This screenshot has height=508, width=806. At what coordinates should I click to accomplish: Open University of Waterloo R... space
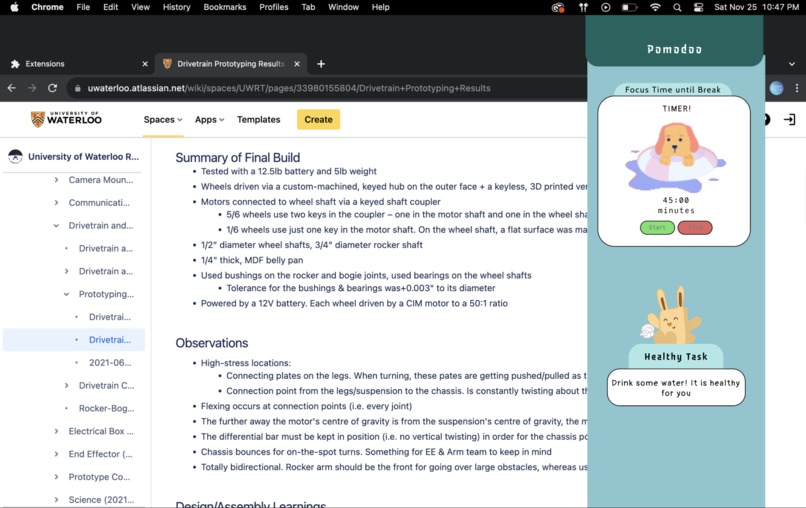click(x=83, y=156)
